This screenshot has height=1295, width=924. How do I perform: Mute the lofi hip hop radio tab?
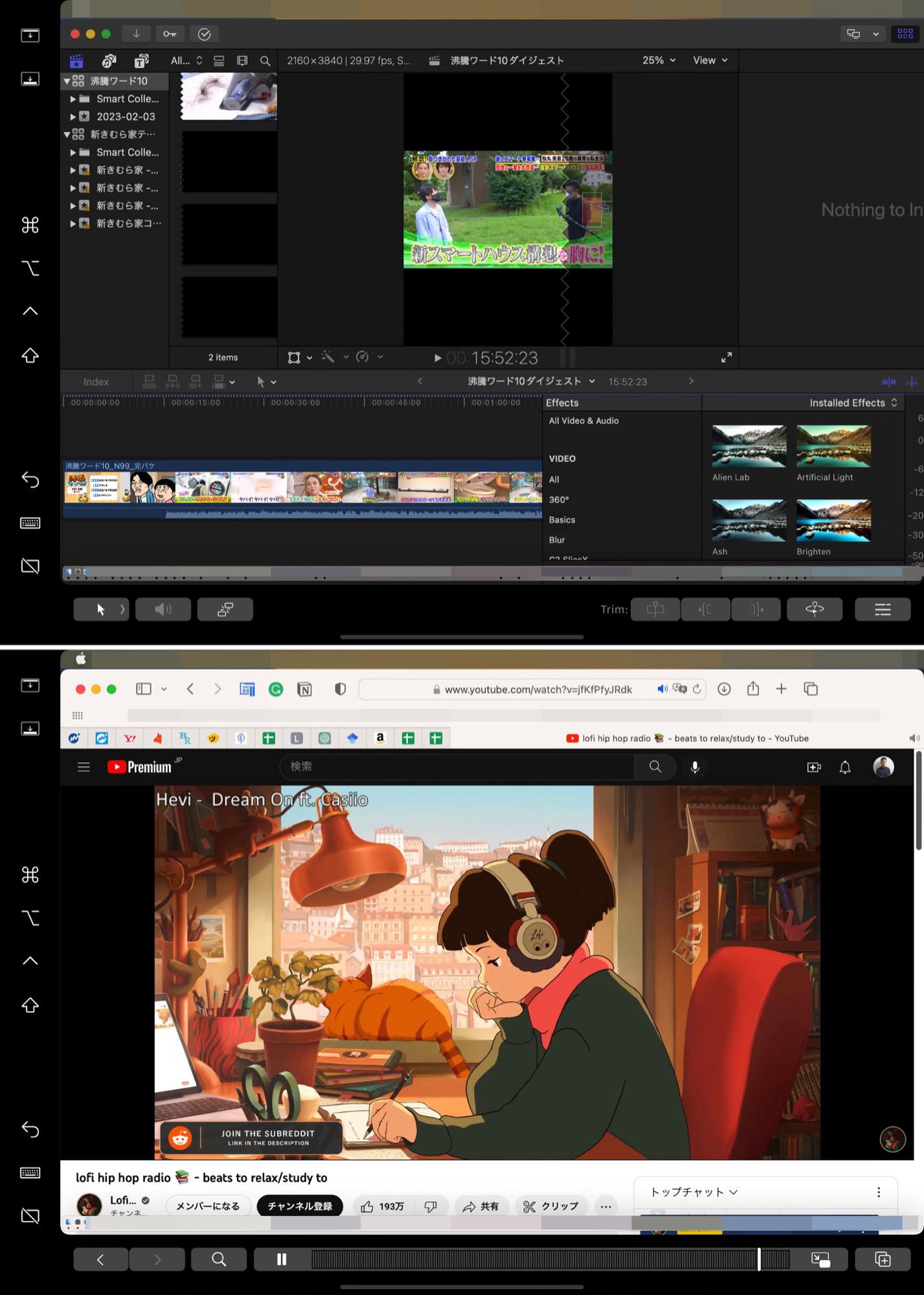click(913, 738)
